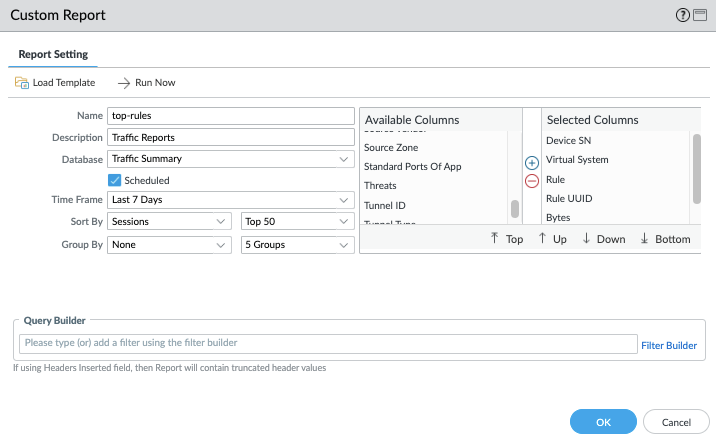The image size is (716, 447).
Task: Move selected column to Top
Action: (507, 239)
